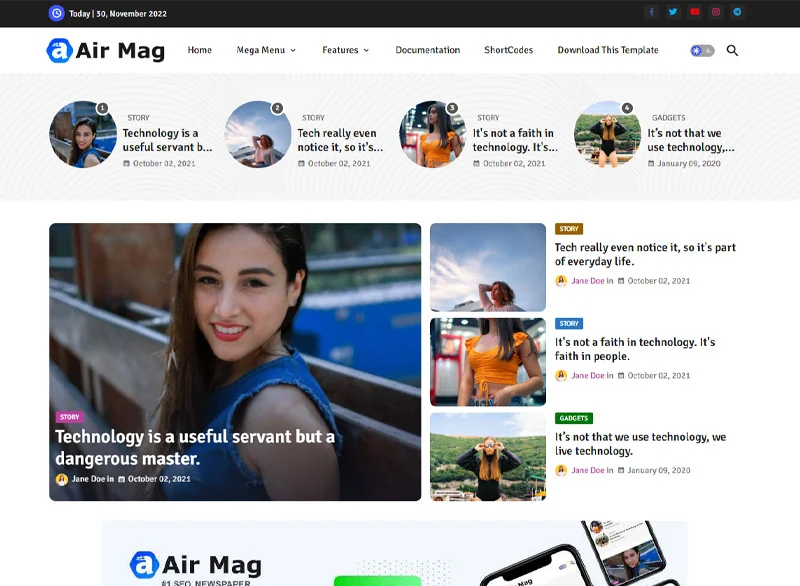The height and width of the screenshot is (586, 800).
Task: Open the Facebook social icon
Action: [x=652, y=12]
